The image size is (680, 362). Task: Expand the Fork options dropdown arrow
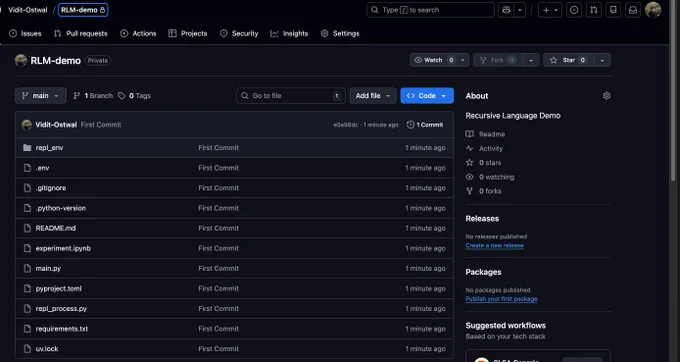tap(531, 60)
